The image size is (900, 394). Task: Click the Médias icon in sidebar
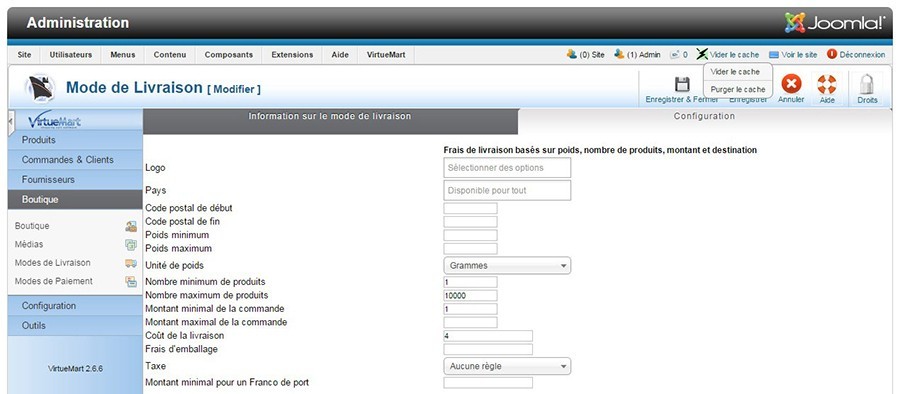coord(131,245)
